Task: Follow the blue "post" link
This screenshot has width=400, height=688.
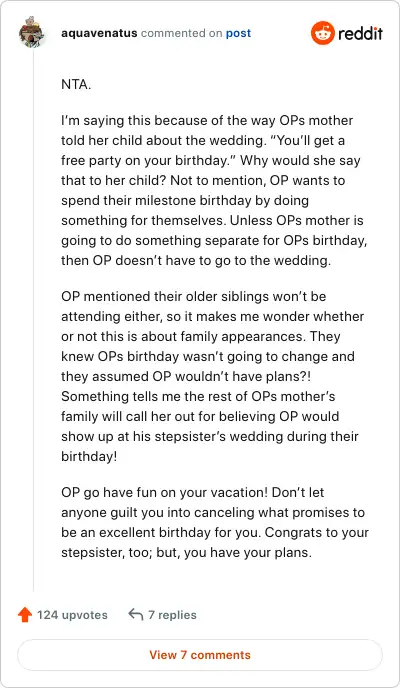Action: coord(238,33)
